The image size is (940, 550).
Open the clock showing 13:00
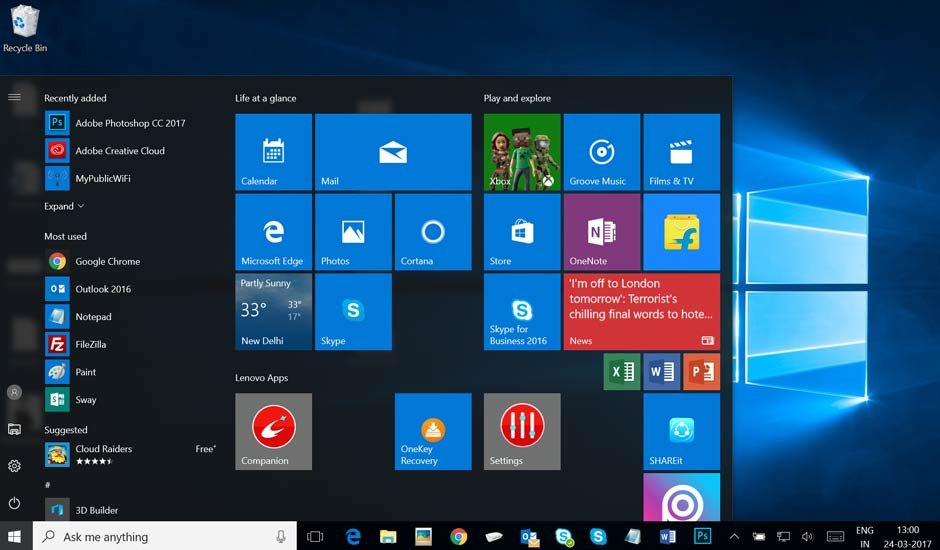(908, 537)
